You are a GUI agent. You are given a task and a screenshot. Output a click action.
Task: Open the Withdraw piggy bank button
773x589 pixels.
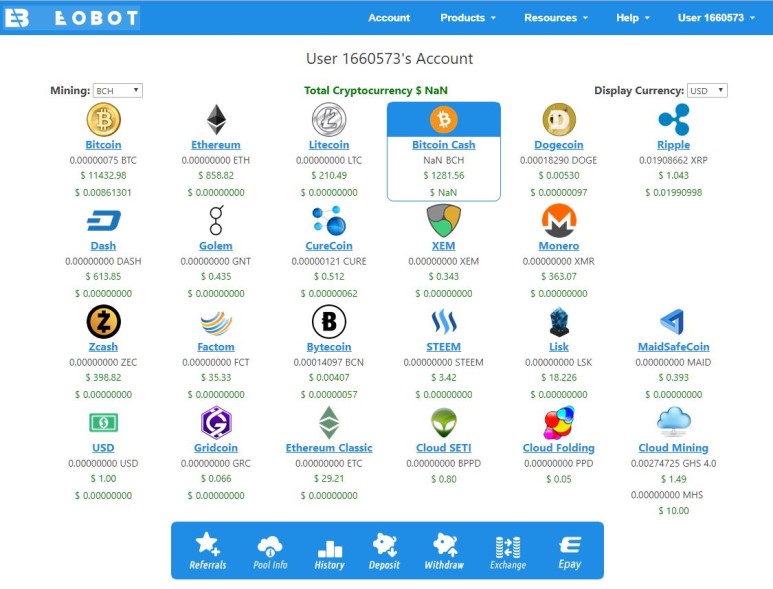(444, 551)
